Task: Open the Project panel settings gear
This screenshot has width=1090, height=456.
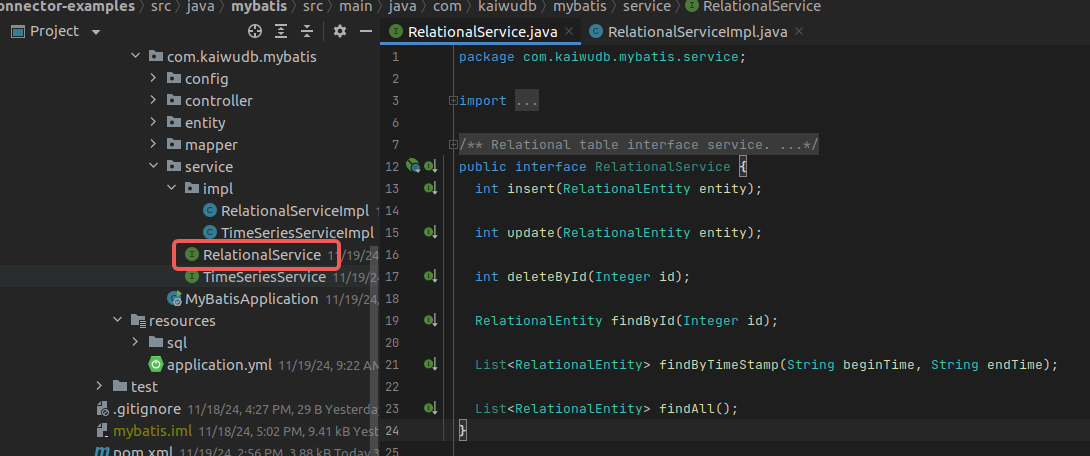Action: tap(339, 31)
